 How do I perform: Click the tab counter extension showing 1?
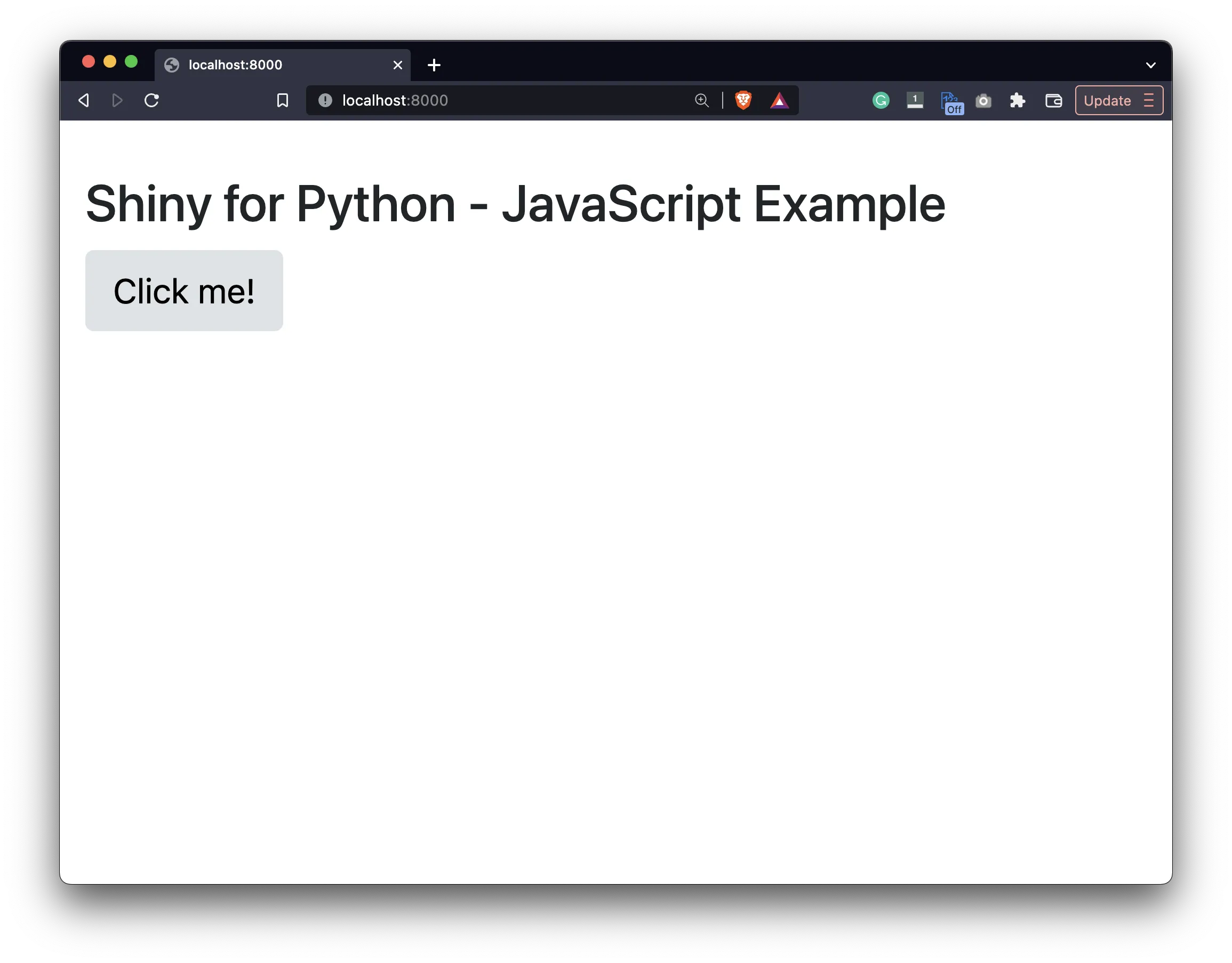pyautogui.click(x=915, y=100)
